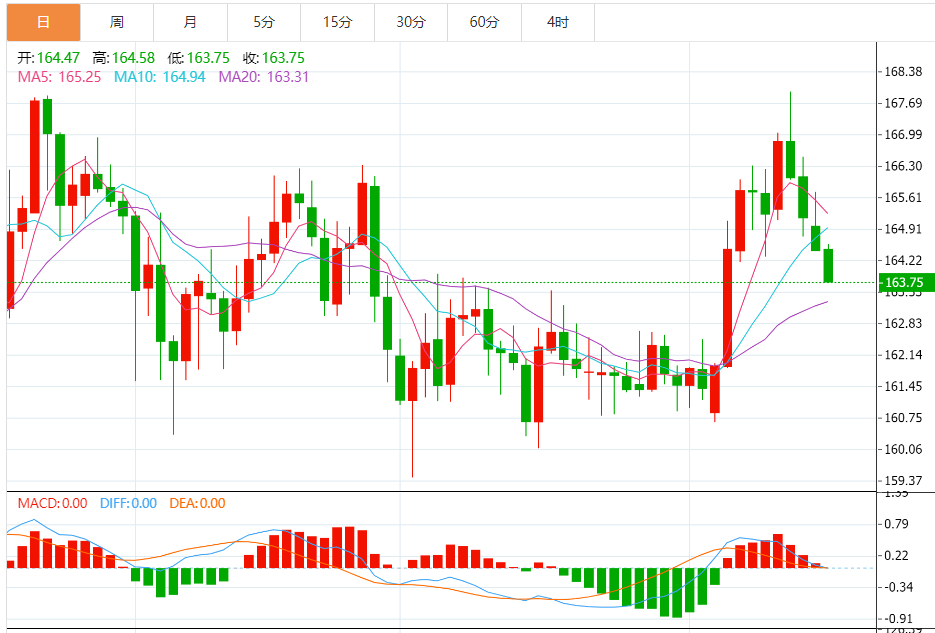
Task: Select the 日 daily chart tab
Action: [x=44, y=23]
